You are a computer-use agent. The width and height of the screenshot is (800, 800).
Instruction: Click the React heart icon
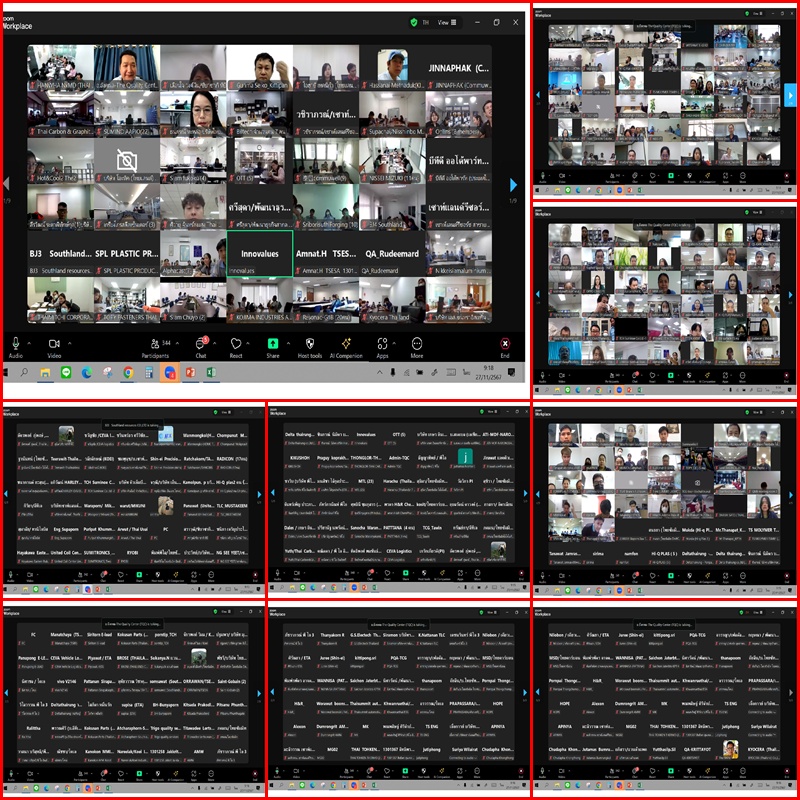[236, 343]
